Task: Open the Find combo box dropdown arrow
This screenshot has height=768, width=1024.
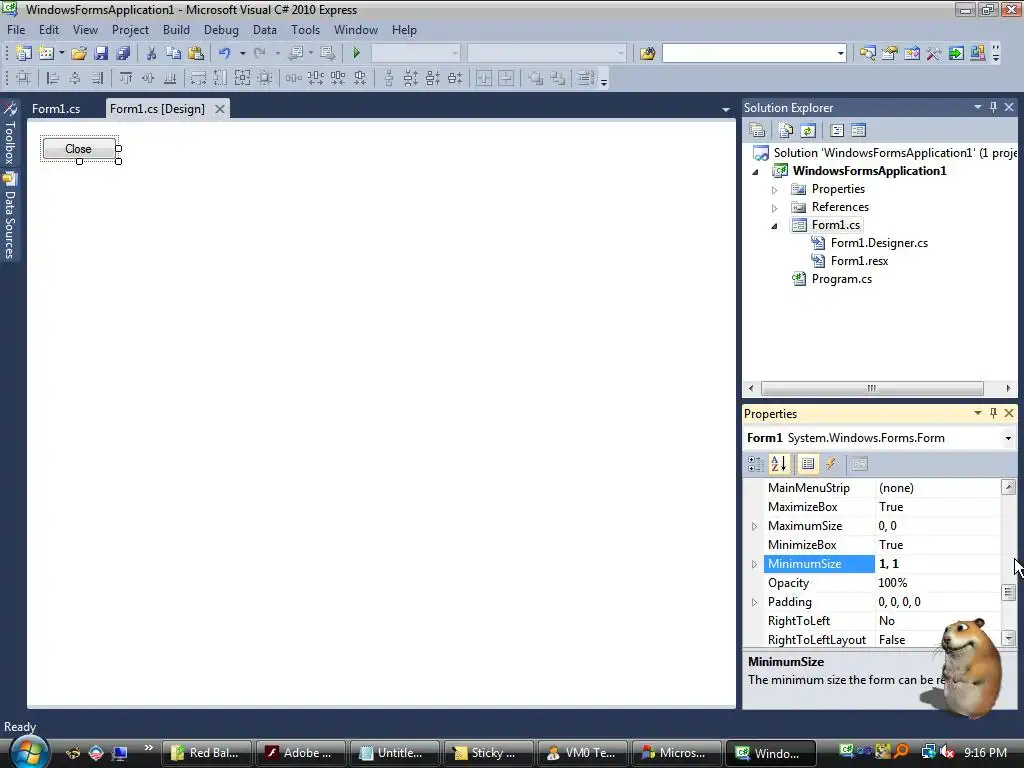Action: (840, 53)
